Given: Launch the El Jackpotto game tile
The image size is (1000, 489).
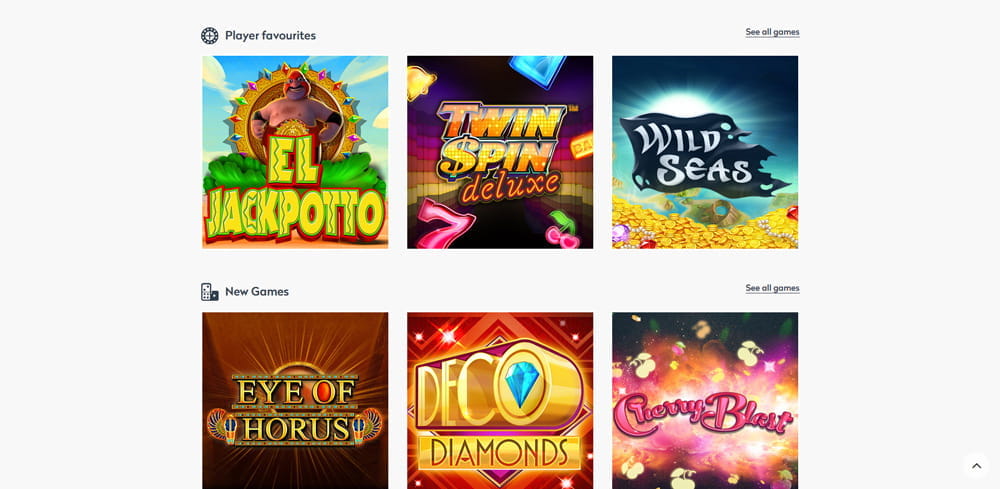Looking at the screenshot, I should 295,152.
